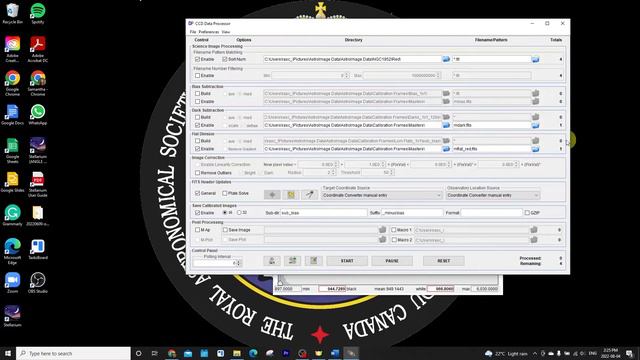Click the first Control Panel icon after Polling Interval

(x=272, y=261)
